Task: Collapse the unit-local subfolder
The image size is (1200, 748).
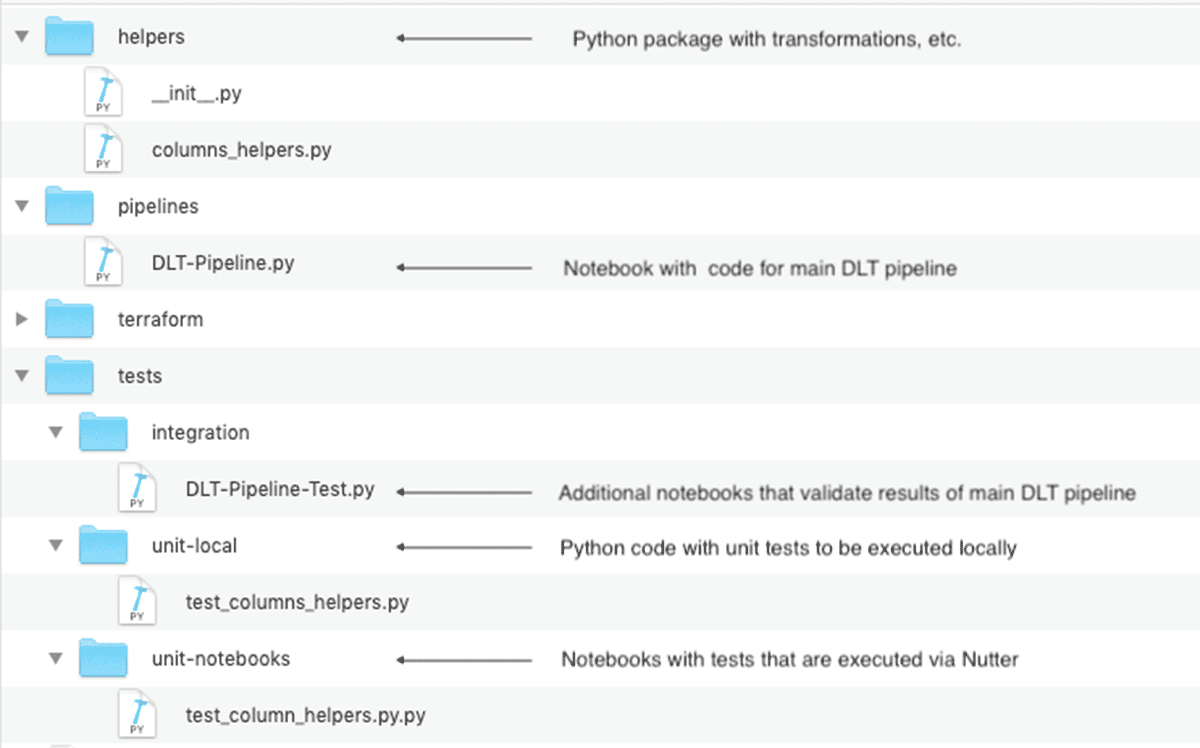Action: pyautogui.click(x=56, y=546)
